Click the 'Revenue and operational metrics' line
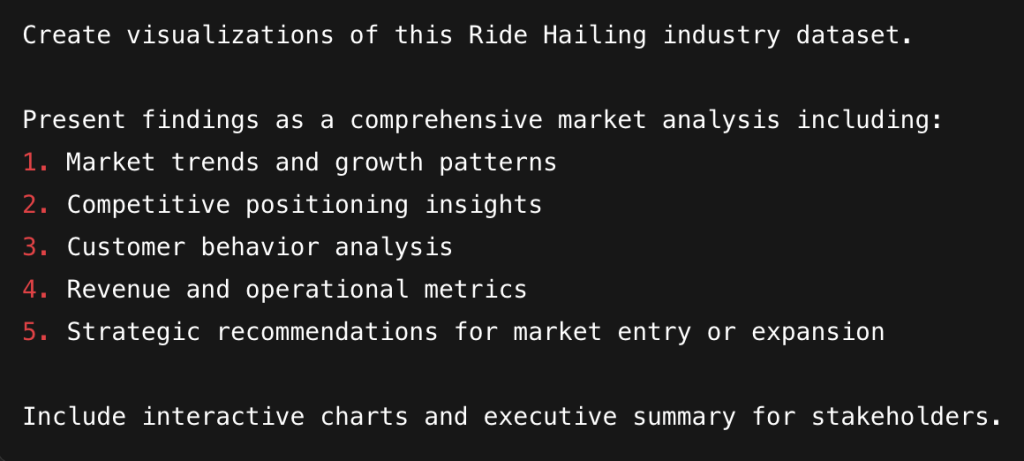 [297, 290]
